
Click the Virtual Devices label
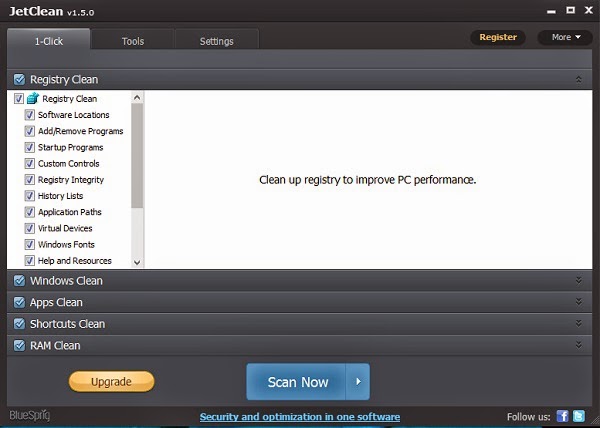pyautogui.click(x=65, y=228)
